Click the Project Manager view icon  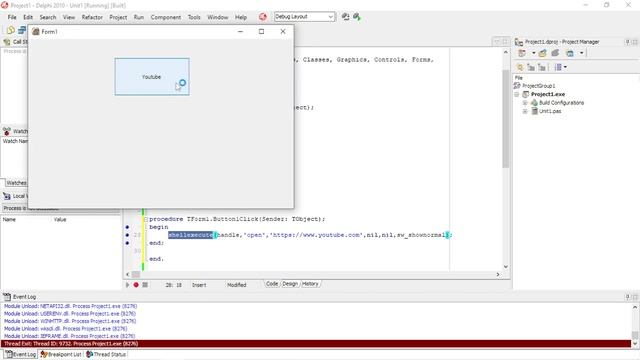coord(570,53)
